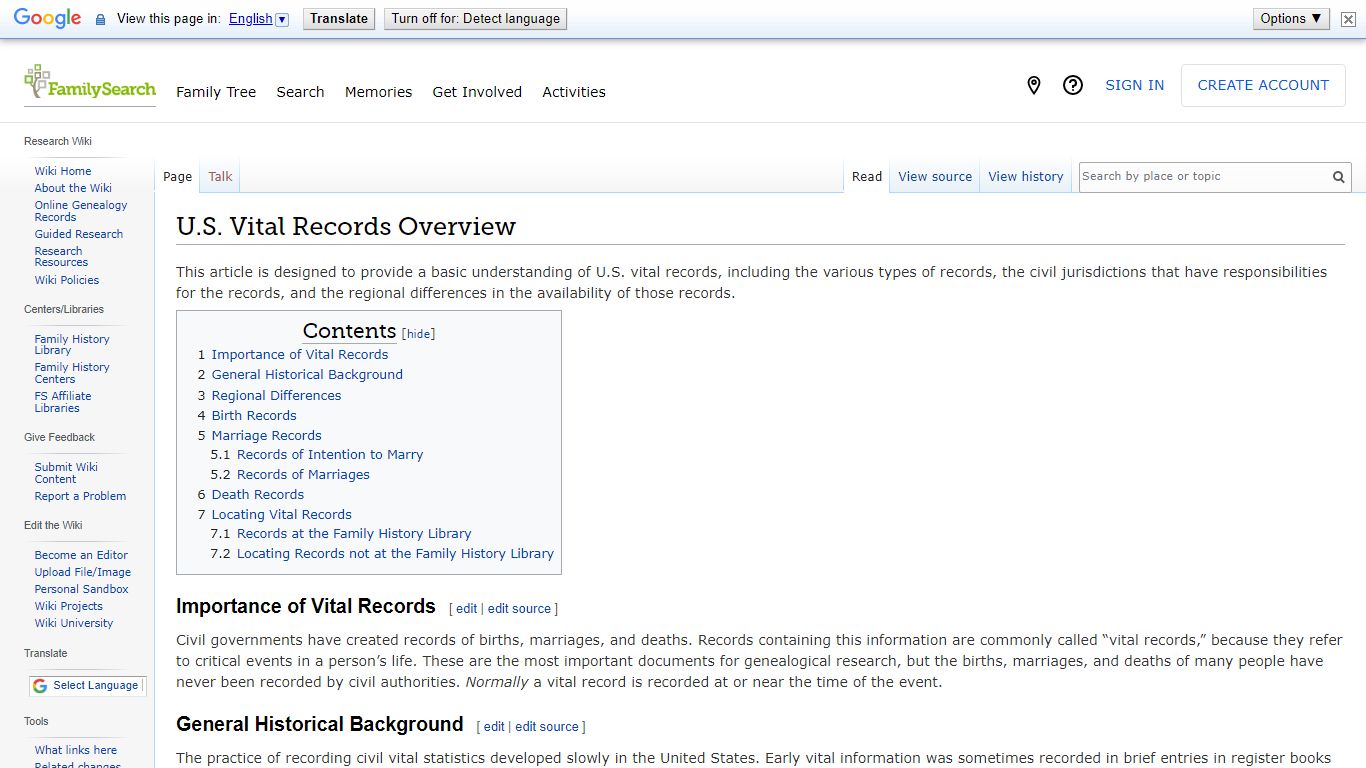
Task: Click the CREATE ACCOUNT button
Action: (1263, 86)
